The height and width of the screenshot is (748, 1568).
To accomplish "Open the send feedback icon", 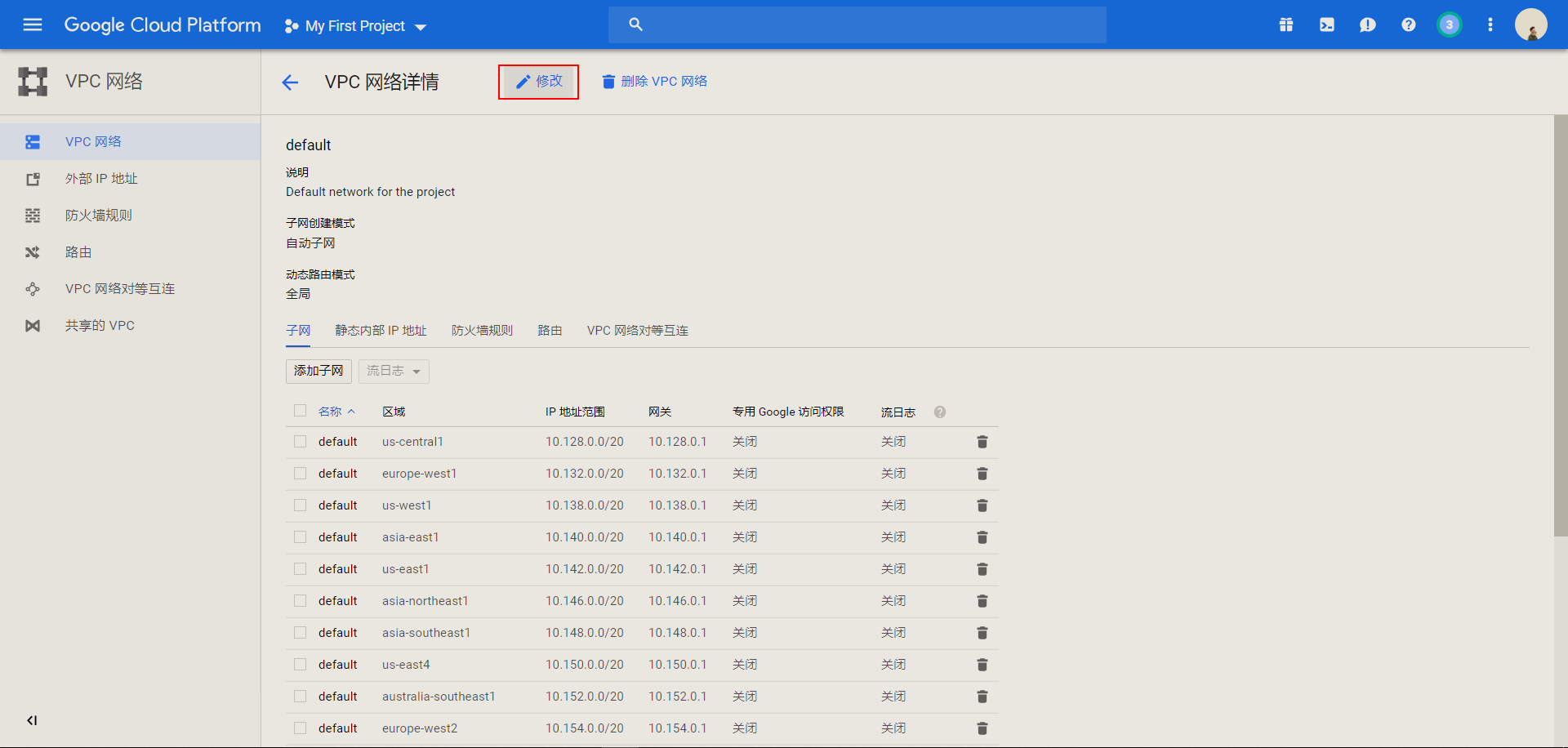I will pyautogui.click(x=1368, y=24).
